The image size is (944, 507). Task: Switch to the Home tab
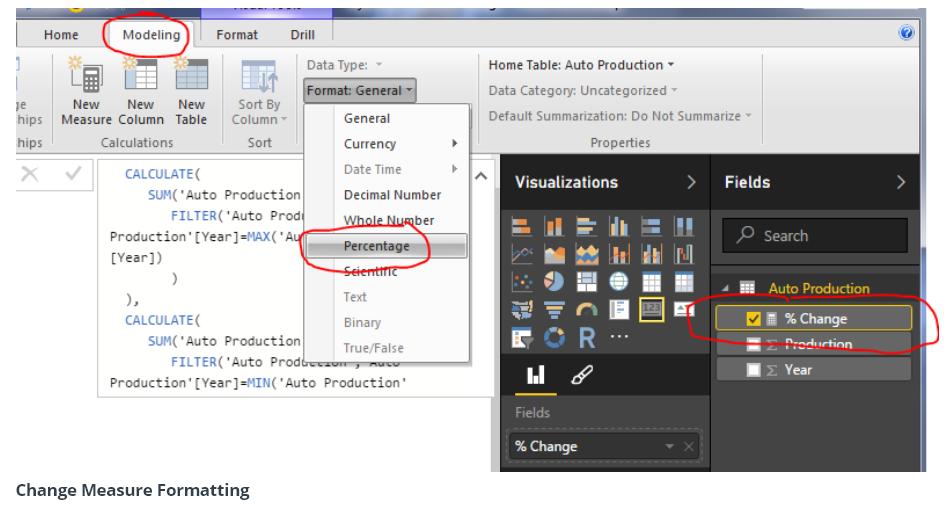click(61, 35)
